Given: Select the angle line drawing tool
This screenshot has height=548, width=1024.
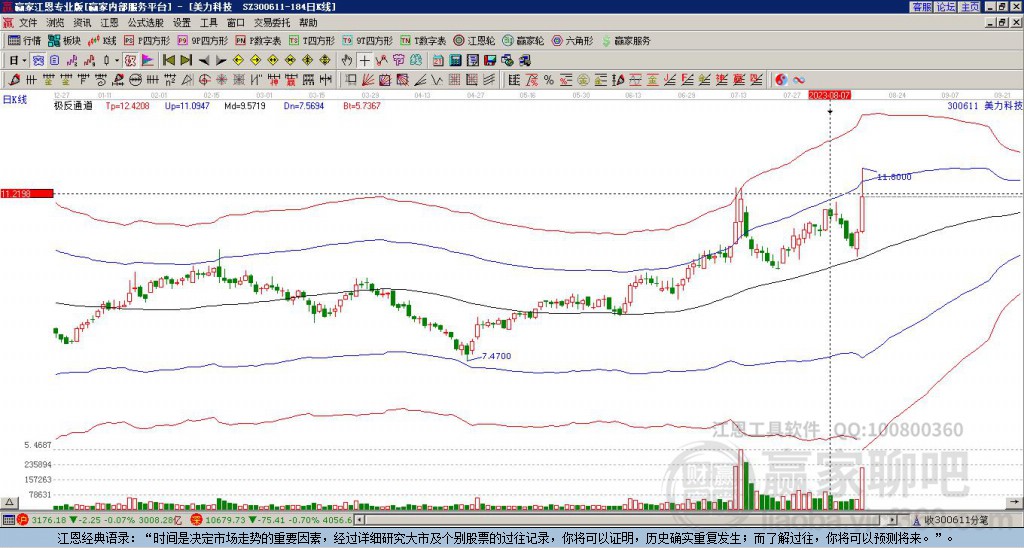Looking at the screenshot, I should tap(419, 80).
